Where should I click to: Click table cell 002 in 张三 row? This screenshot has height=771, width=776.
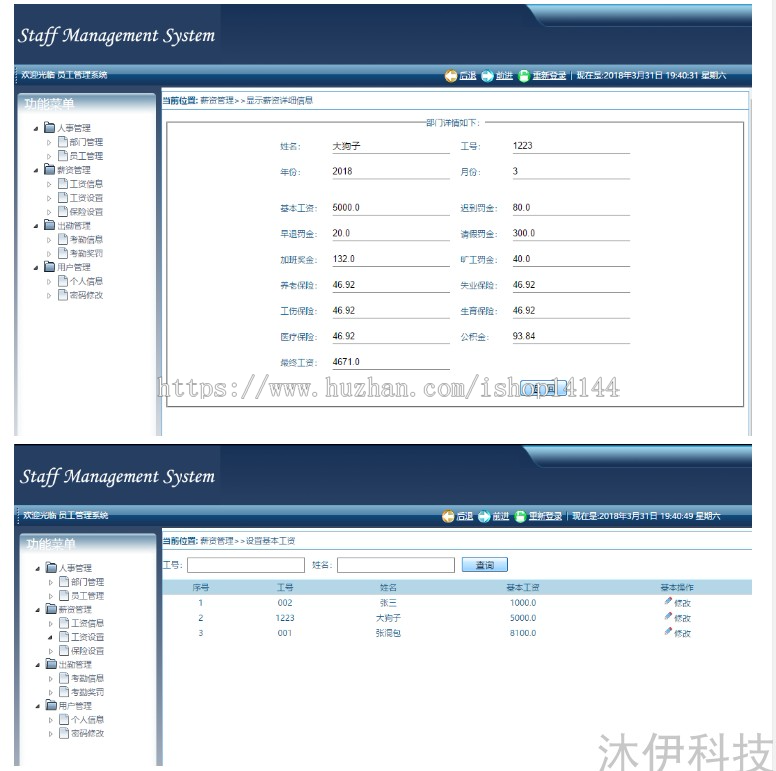coord(285,603)
